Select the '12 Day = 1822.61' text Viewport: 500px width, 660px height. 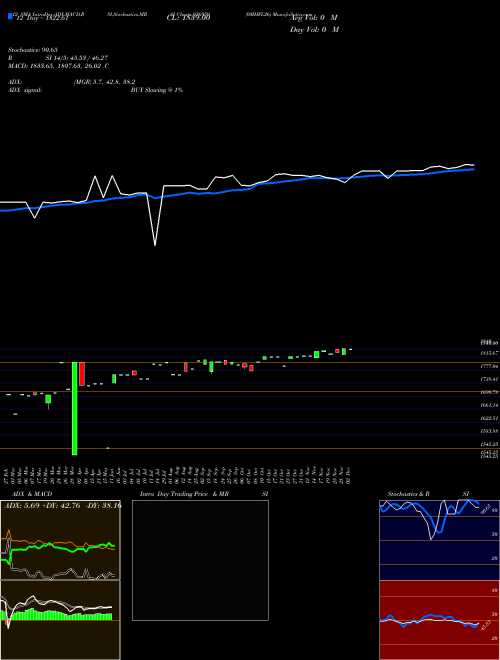coord(41,19)
